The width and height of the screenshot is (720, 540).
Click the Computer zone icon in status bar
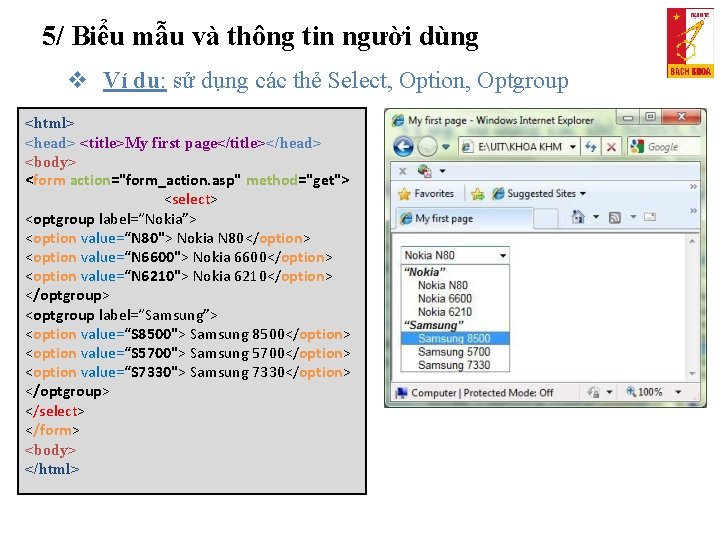[x=402, y=393]
